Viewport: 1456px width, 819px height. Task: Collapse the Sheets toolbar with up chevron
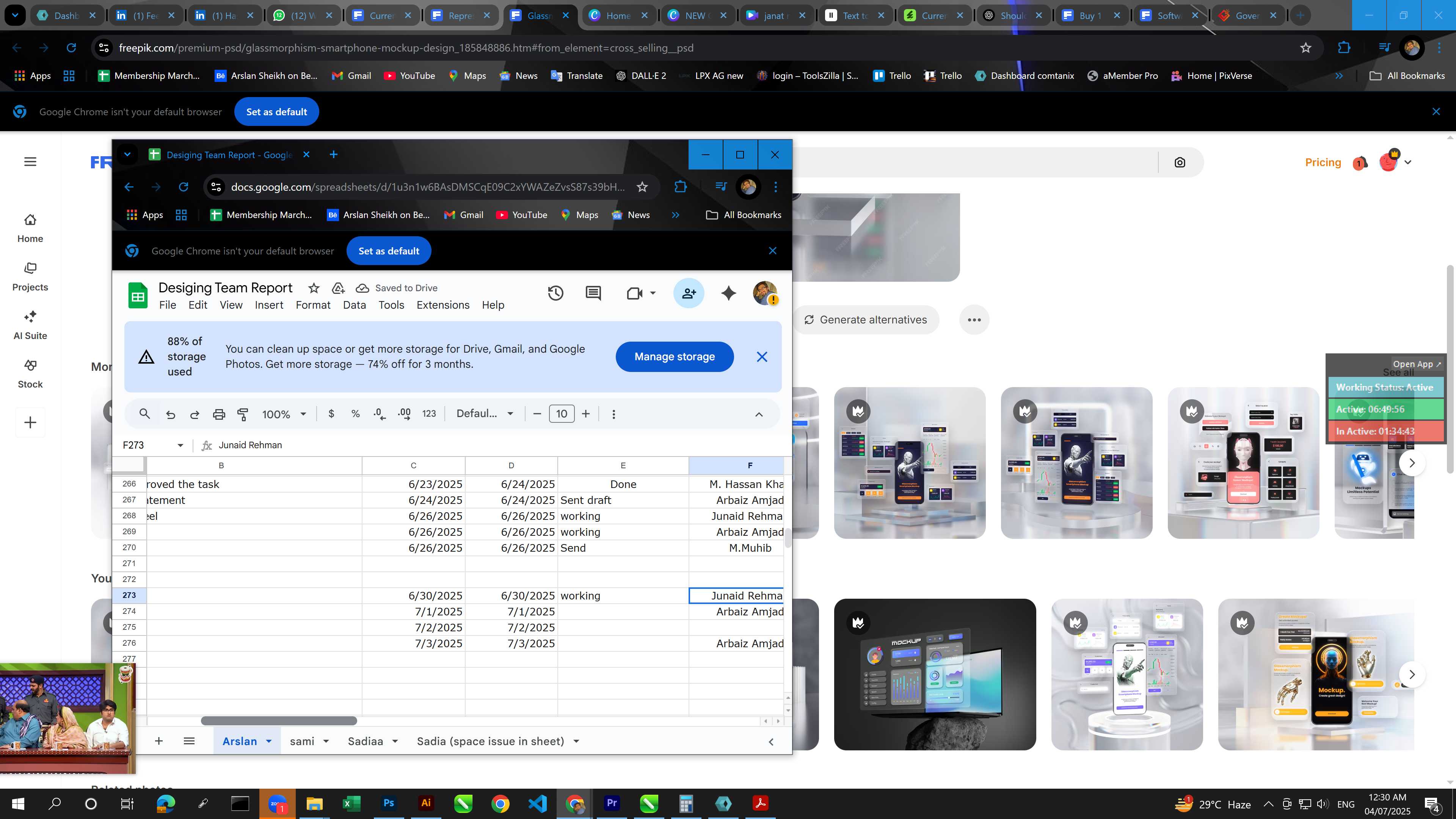[759, 414]
